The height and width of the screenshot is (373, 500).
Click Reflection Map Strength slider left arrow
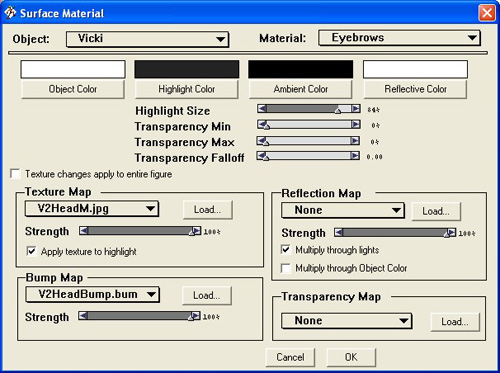click(x=339, y=232)
